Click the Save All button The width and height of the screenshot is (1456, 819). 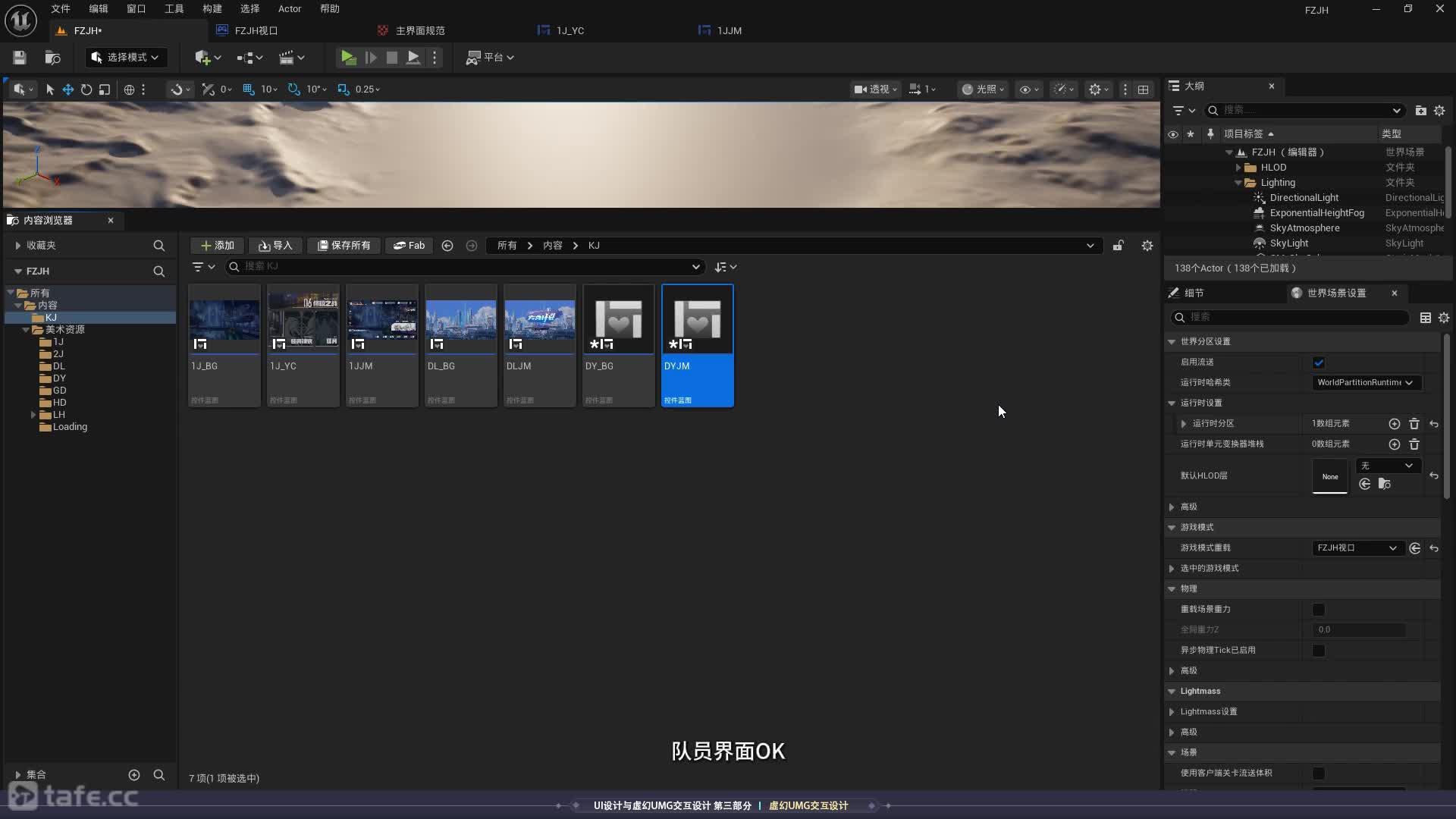pos(344,246)
